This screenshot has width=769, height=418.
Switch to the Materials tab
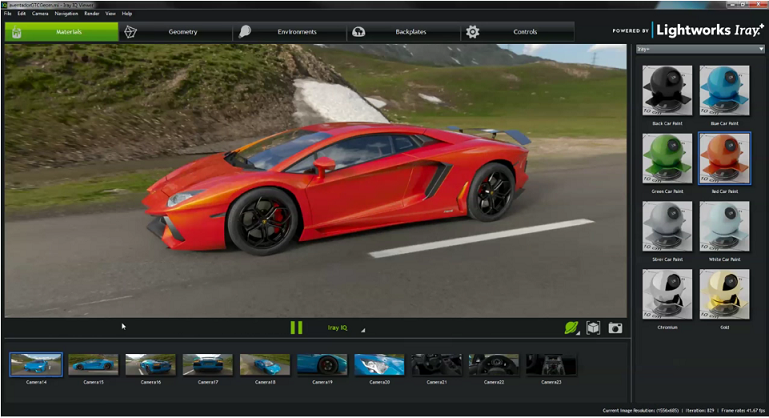[62, 32]
